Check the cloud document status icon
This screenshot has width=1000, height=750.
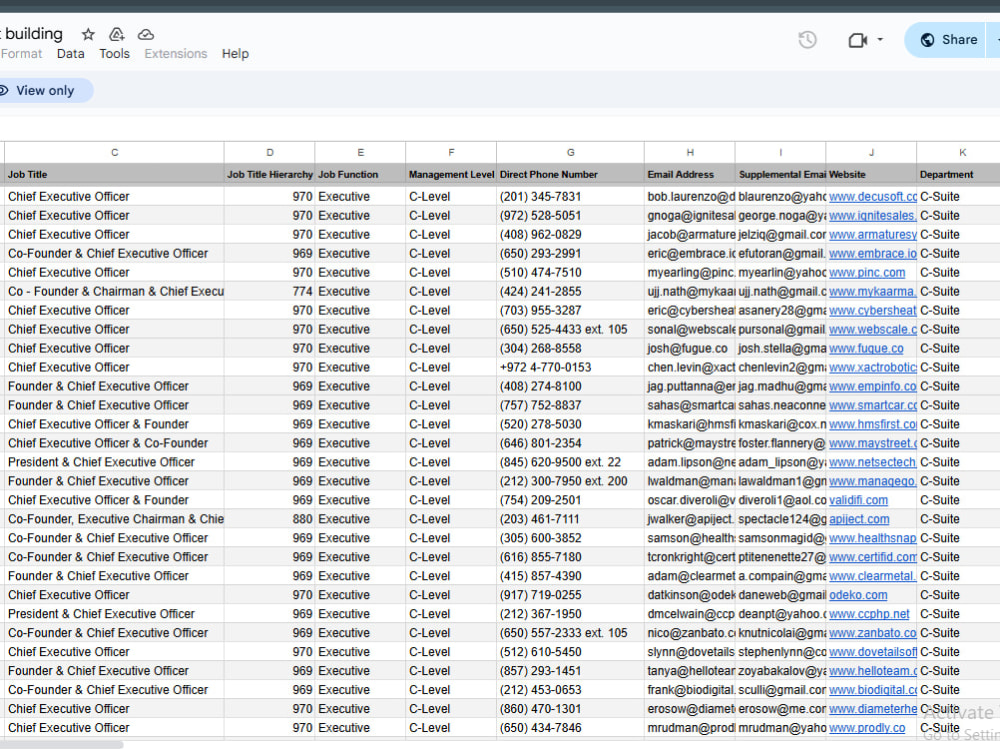point(146,34)
